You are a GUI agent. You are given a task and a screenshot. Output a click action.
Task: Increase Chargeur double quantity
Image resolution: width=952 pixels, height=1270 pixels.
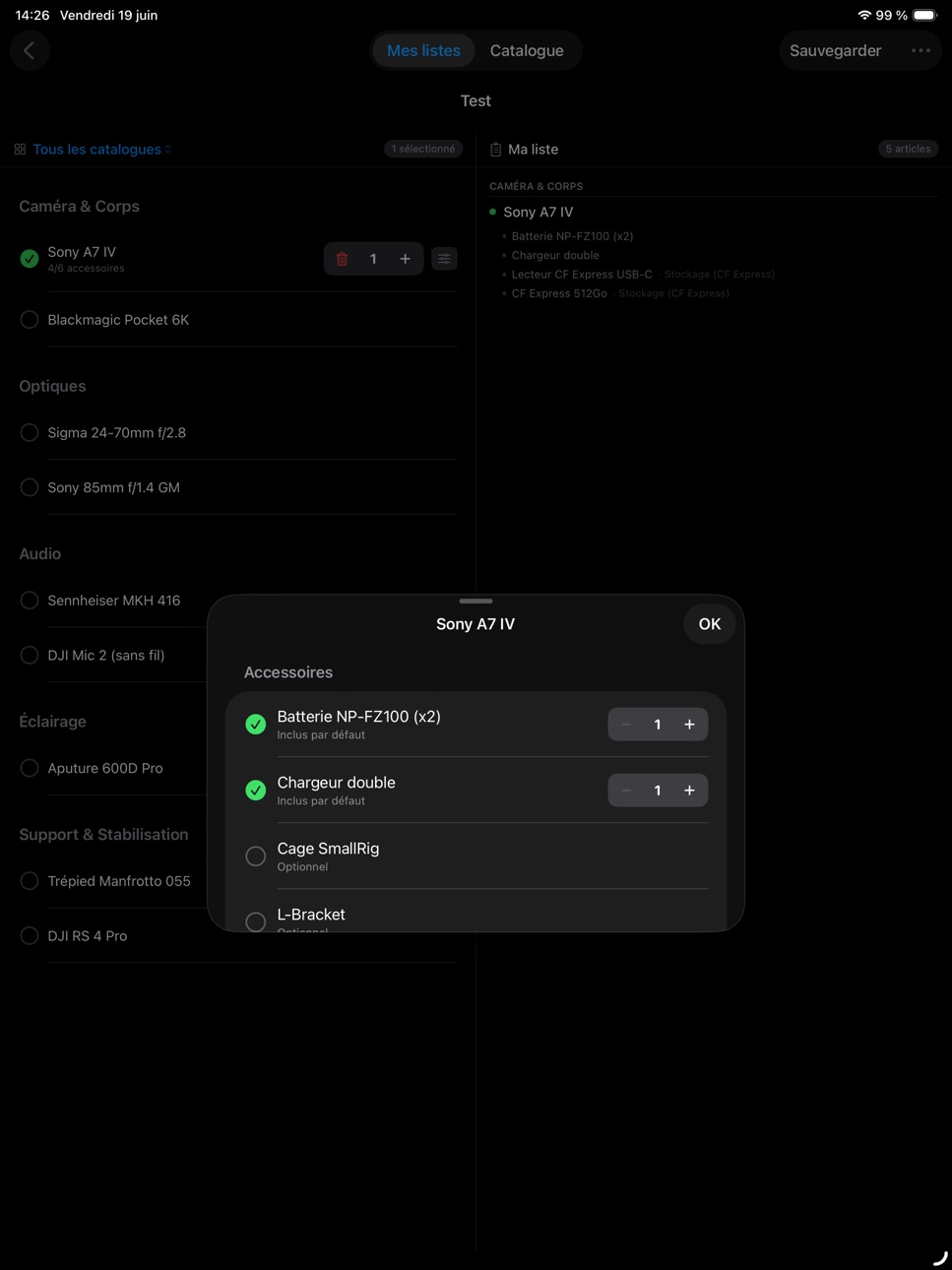[689, 791]
